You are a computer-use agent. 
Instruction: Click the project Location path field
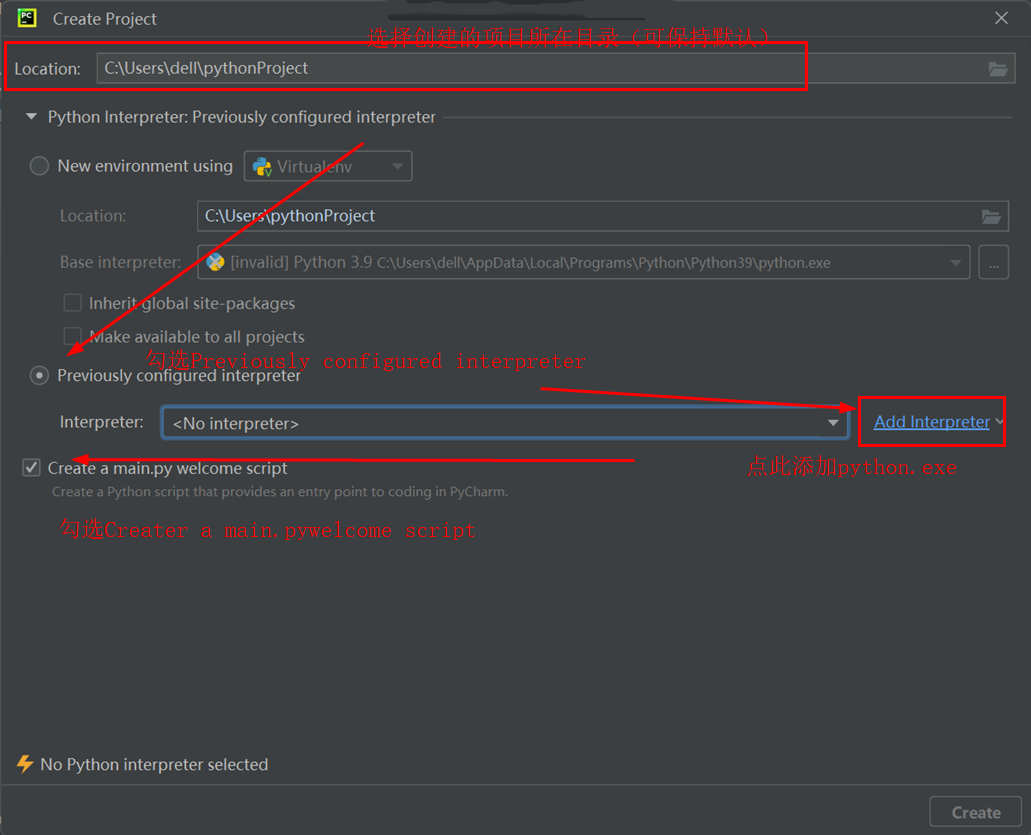pyautogui.click(x=556, y=68)
